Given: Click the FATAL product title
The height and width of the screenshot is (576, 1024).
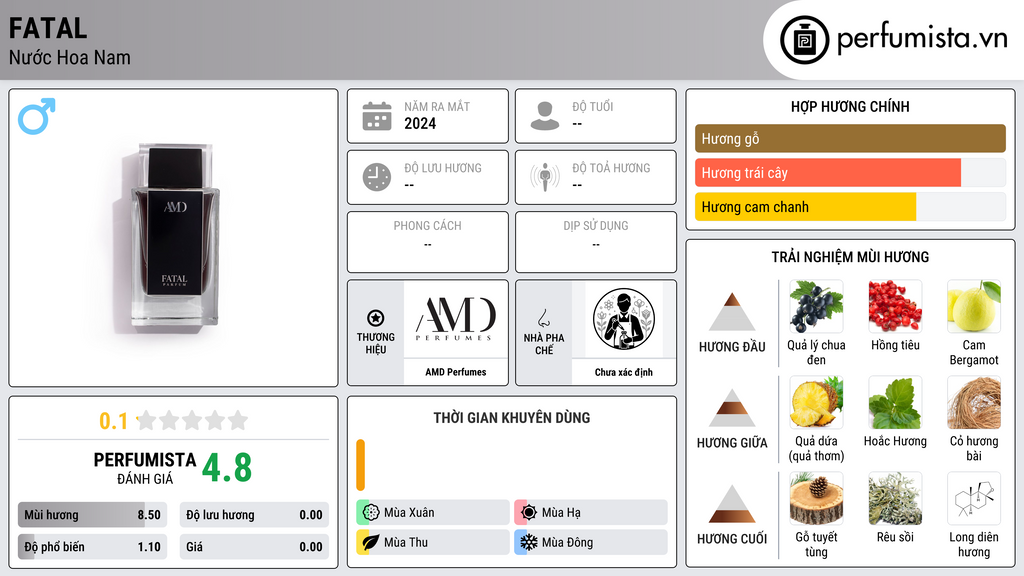Looking at the screenshot, I should (48, 29).
